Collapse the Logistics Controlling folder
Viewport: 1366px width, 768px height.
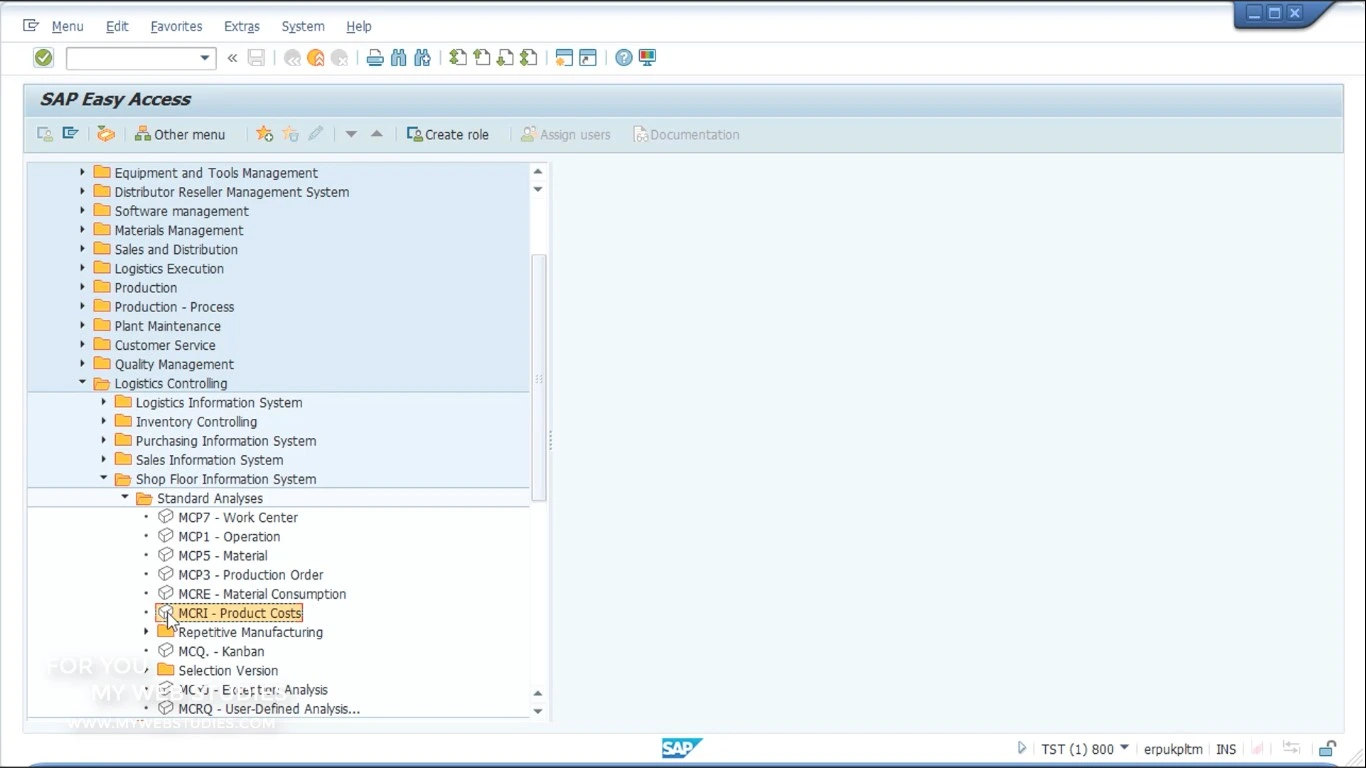point(82,383)
